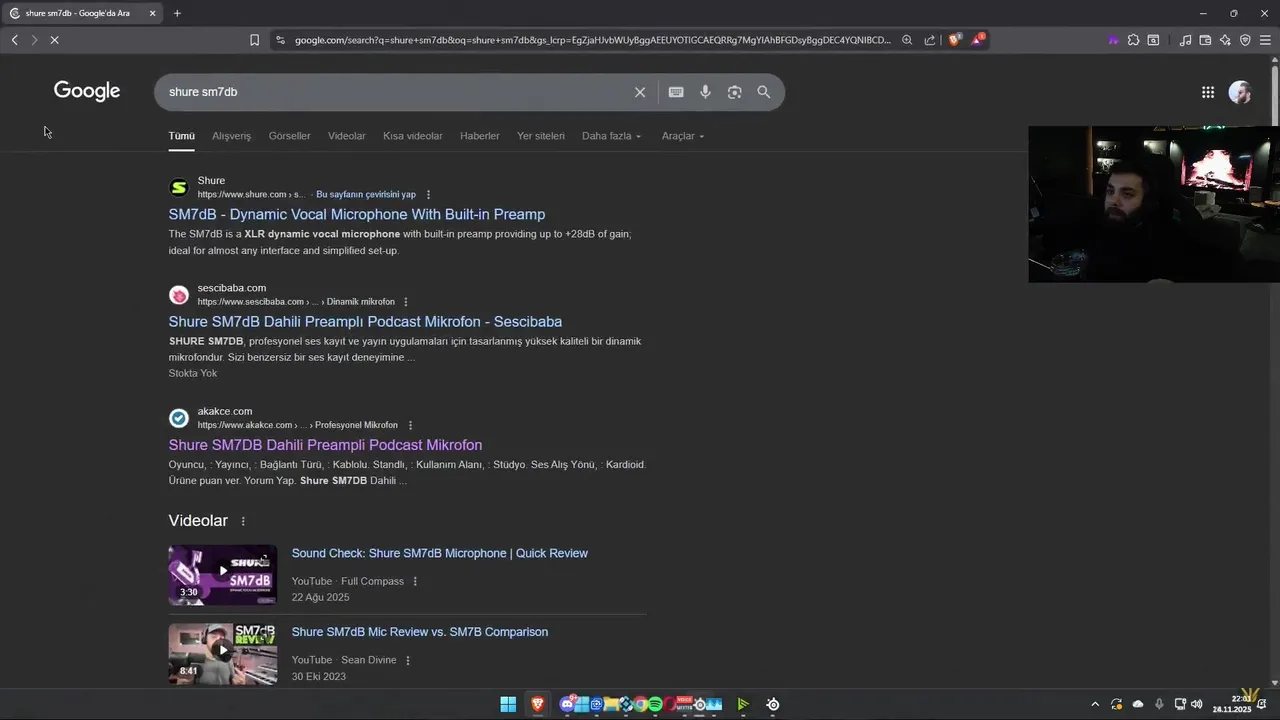The image size is (1280, 720).
Task: Switch to the Videolar tab
Action: pos(347,136)
